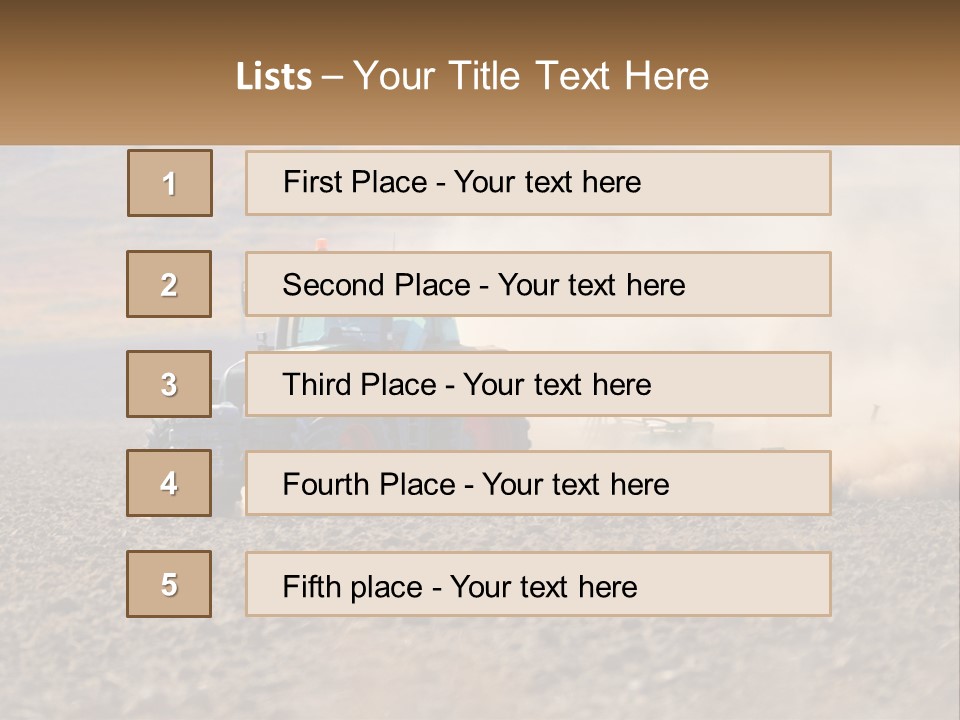Click the bold word Lists in title
The image size is (960, 720).
(x=274, y=76)
